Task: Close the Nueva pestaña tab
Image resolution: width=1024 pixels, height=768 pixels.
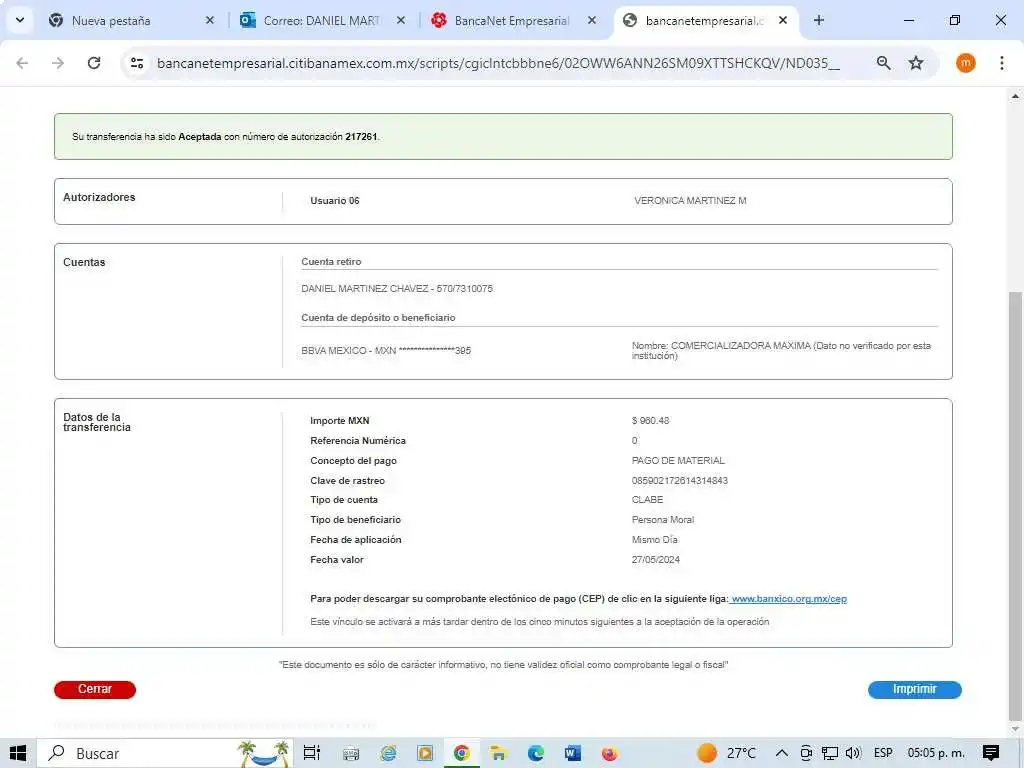Action: coord(209,20)
